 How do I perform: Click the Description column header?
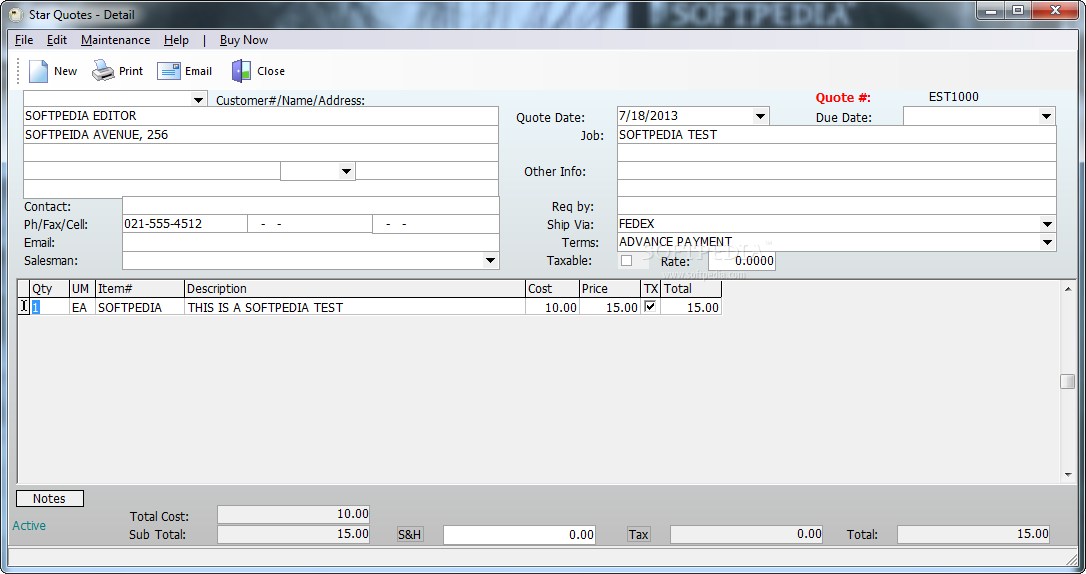pyautogui.click(x=355, y=289)
